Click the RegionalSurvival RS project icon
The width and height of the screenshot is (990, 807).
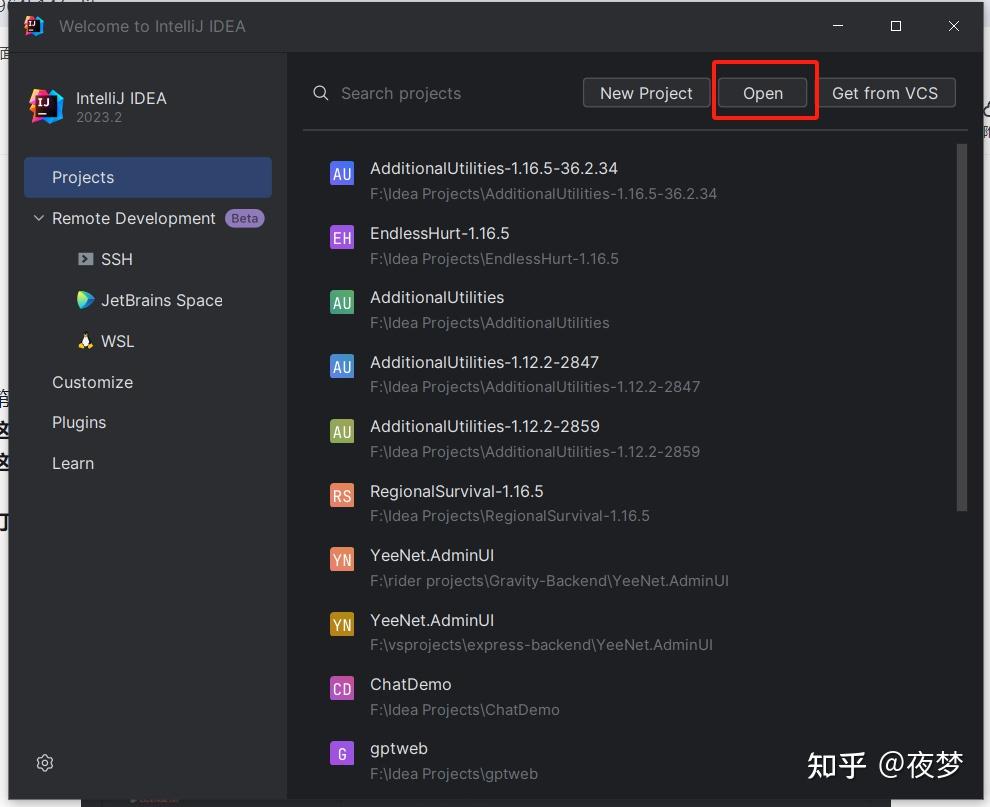pos(342,495)
